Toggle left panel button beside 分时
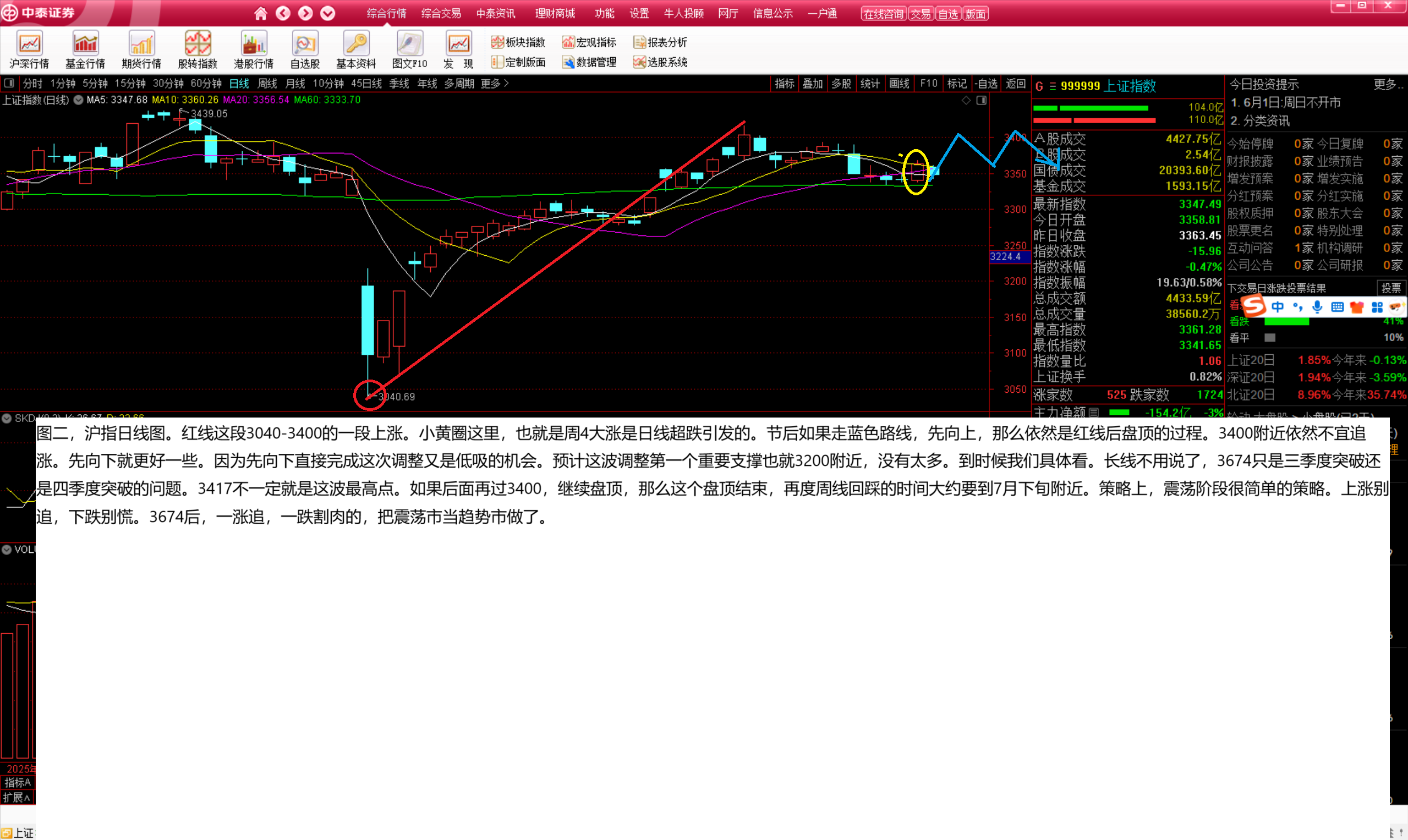The height and width of the screenshot is (840, 1408). [9, 83]
